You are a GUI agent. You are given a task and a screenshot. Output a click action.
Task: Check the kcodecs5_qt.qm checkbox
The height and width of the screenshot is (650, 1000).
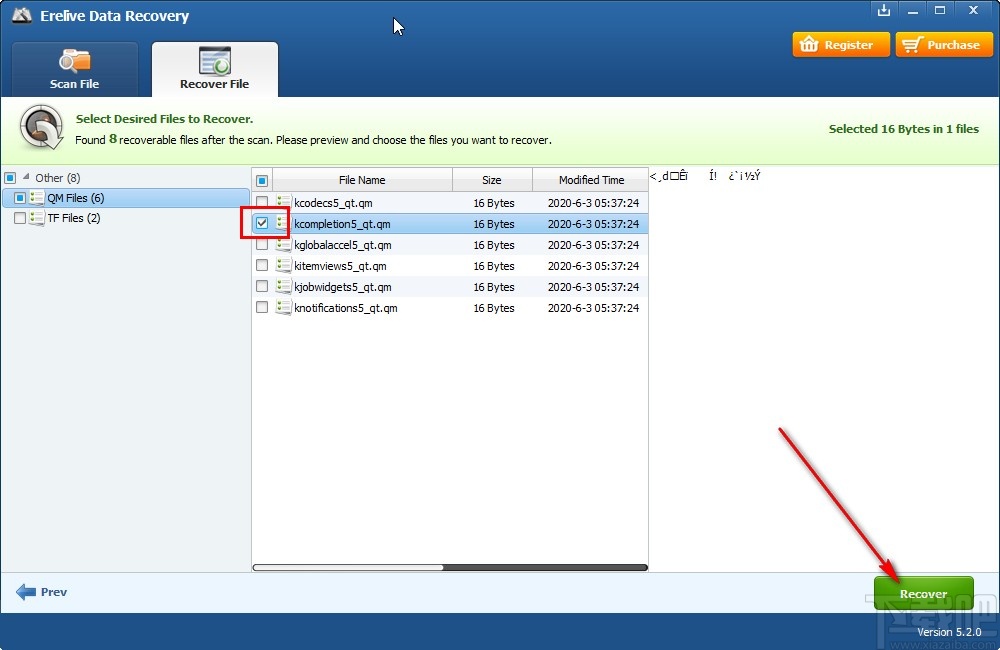261,202
